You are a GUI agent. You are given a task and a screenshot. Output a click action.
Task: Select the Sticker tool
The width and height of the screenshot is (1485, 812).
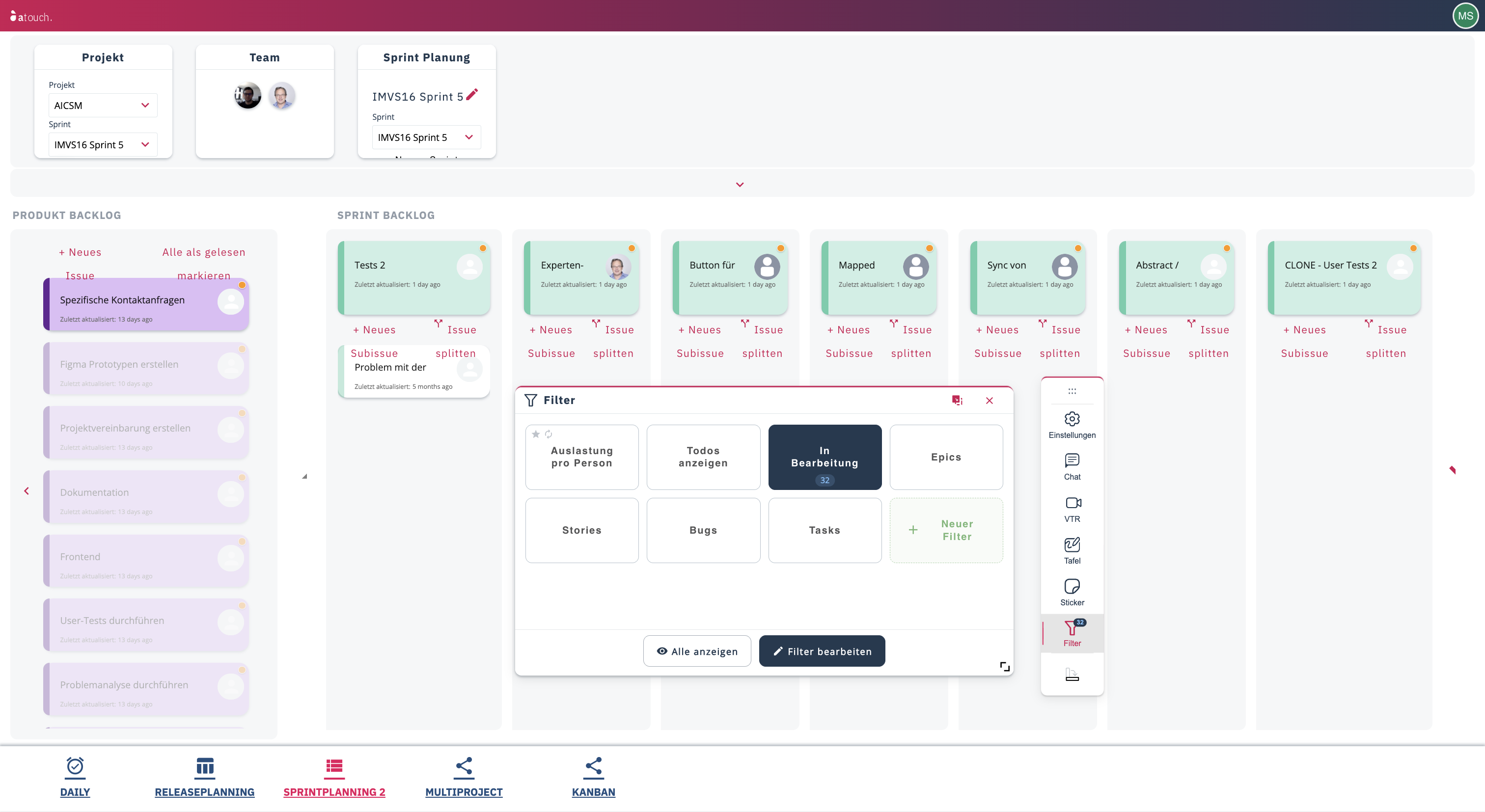(x=1072, y=593)
